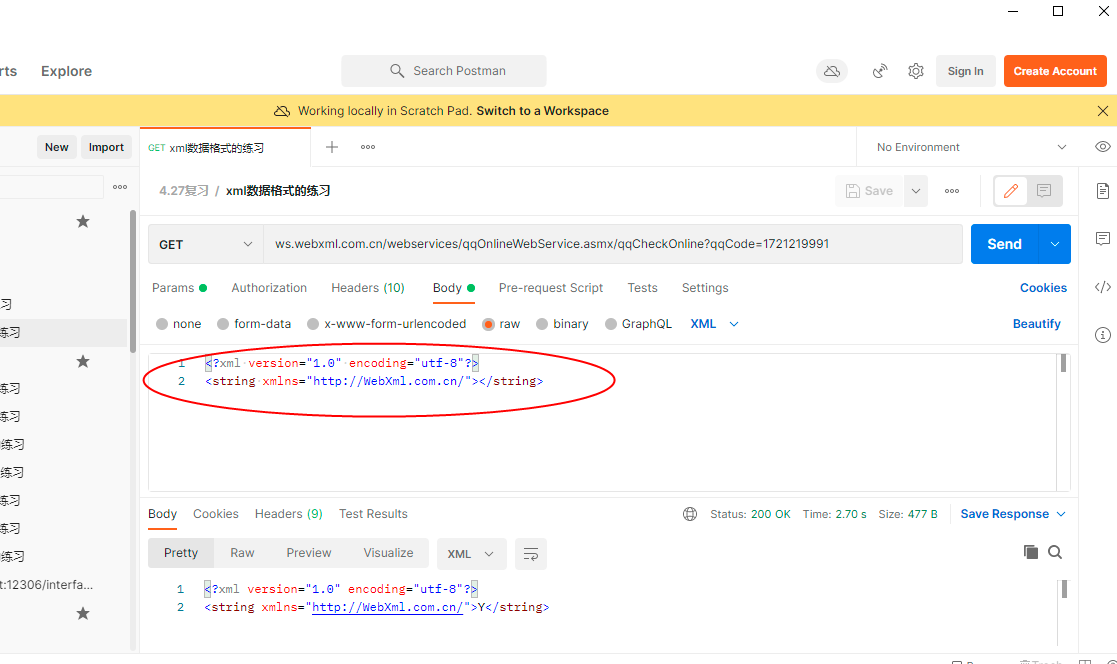Screen dimensions: 1117x664
Task: Open the Pre-request Script tab
Action: [551, 288]
